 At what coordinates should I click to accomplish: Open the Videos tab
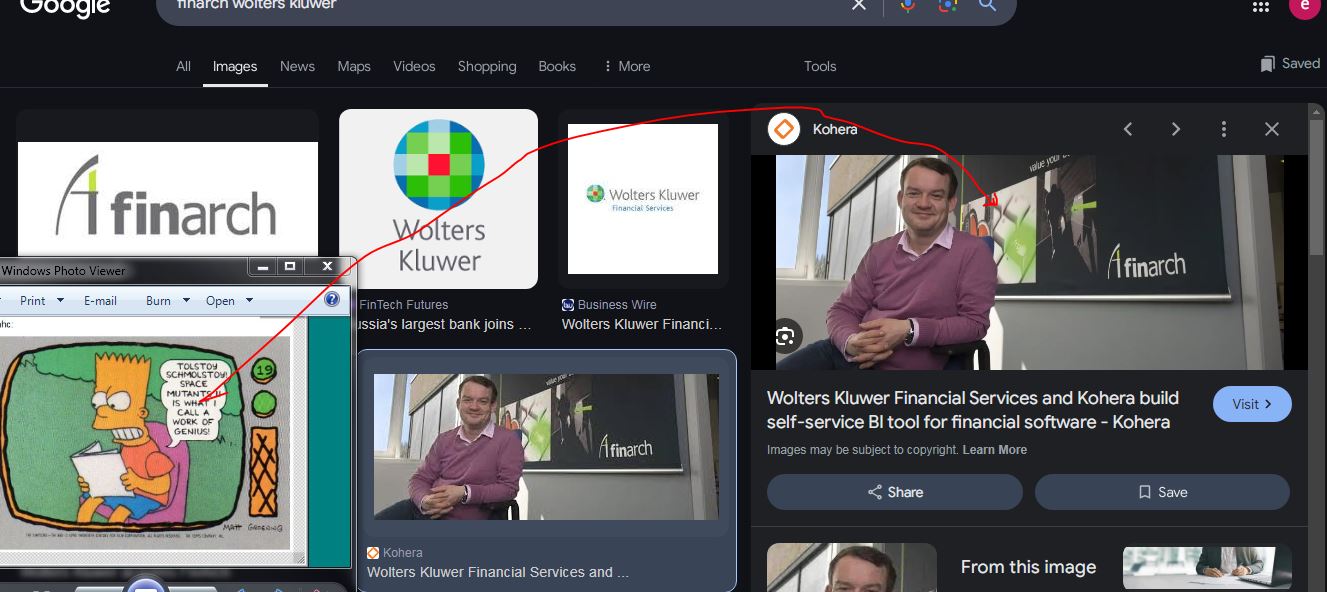pos(414,66)
